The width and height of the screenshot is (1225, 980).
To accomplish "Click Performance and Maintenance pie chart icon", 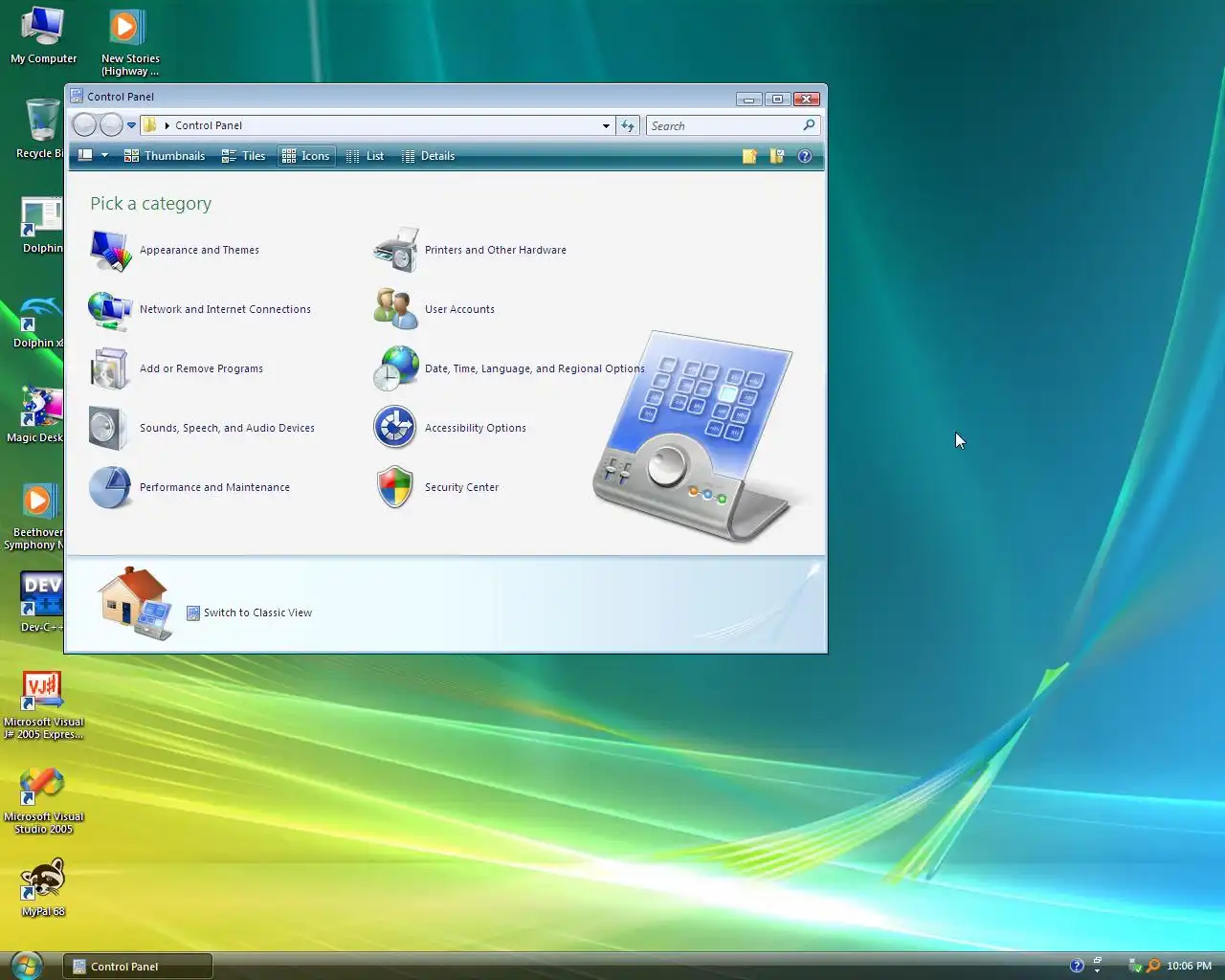I will pos(109,487).
